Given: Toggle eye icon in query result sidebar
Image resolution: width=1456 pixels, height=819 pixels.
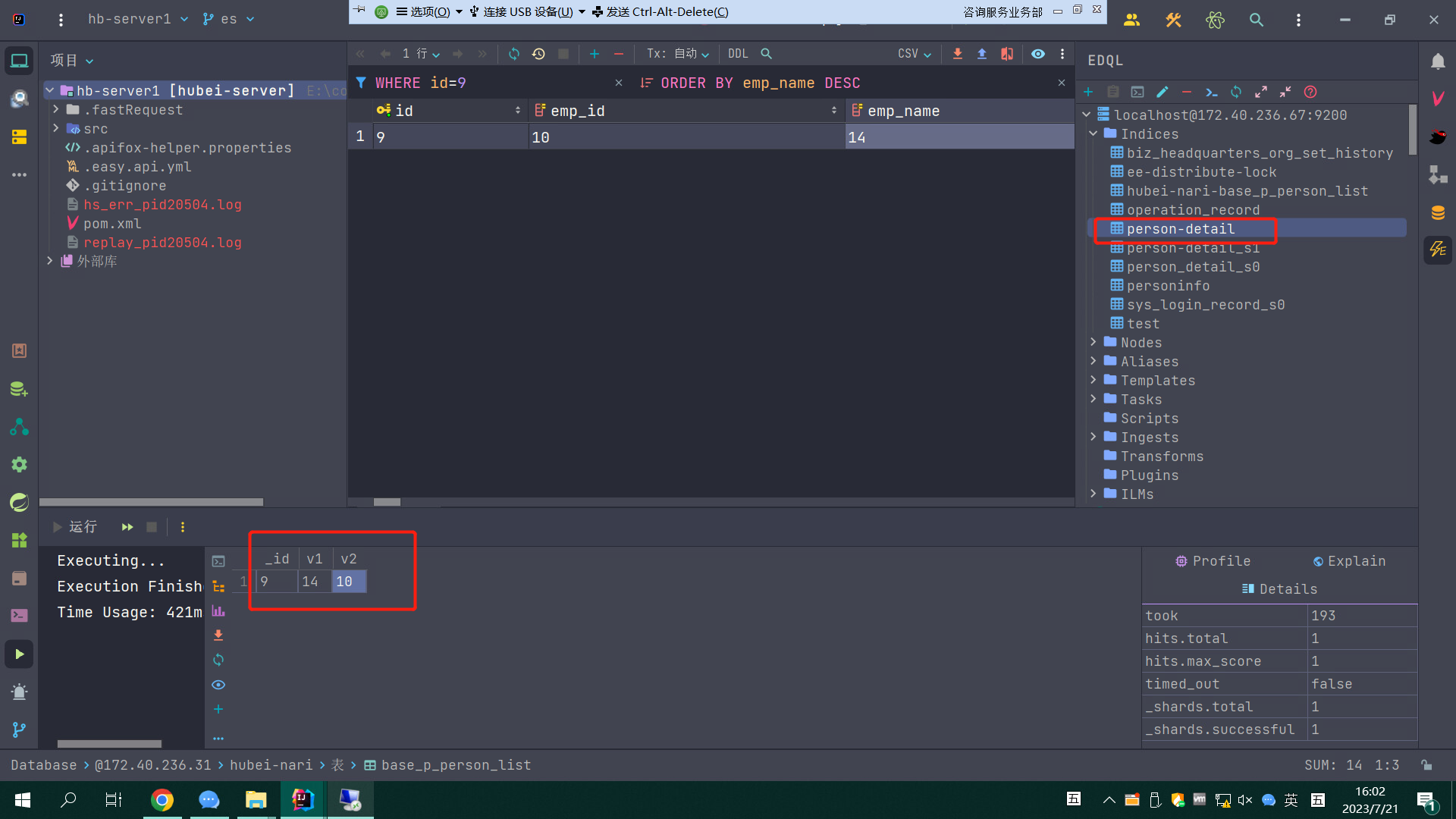Looking at the screenshot, I should tap(218, 685).
